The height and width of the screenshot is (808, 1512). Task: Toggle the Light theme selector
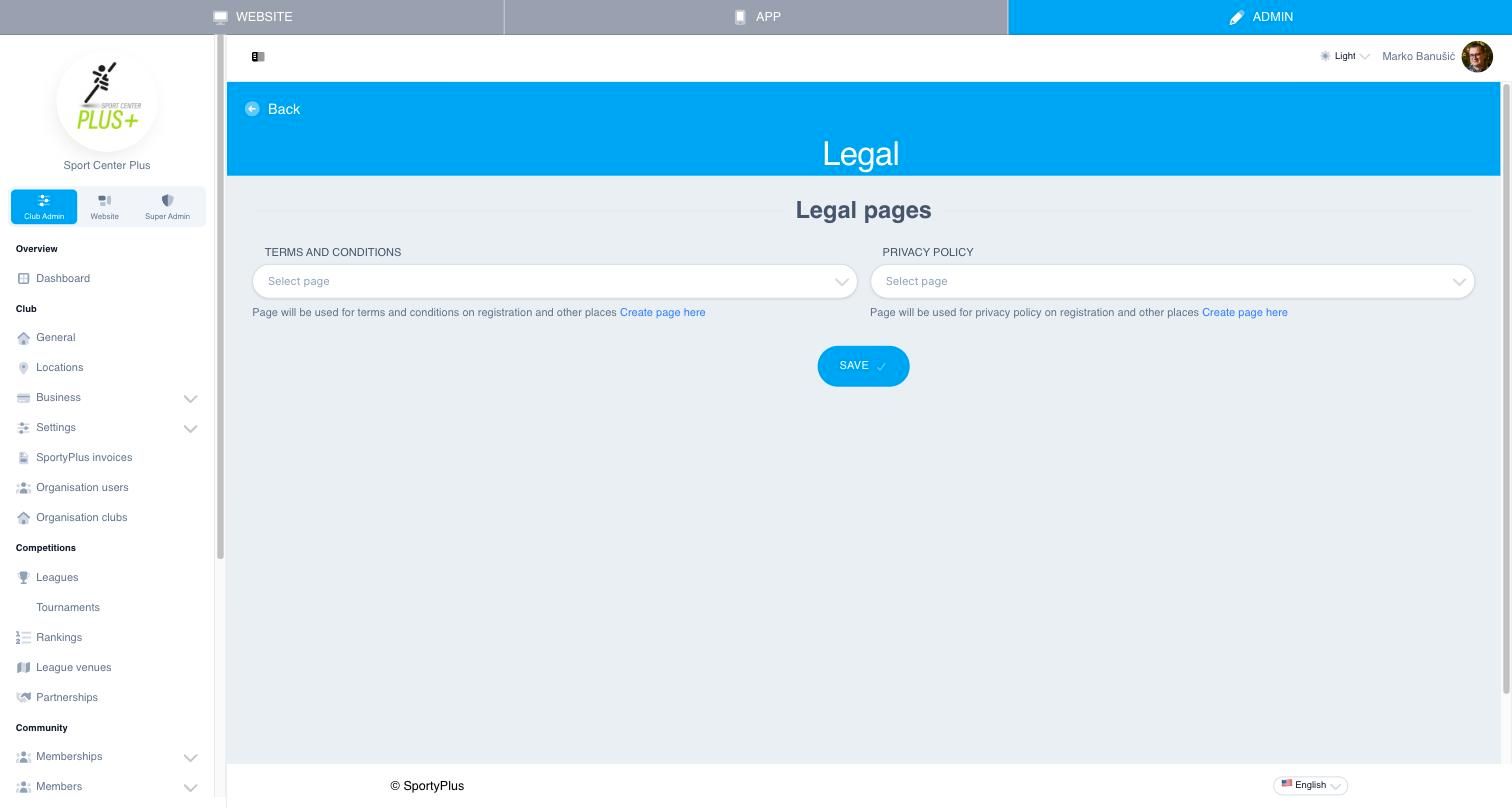coord(1345,56)
